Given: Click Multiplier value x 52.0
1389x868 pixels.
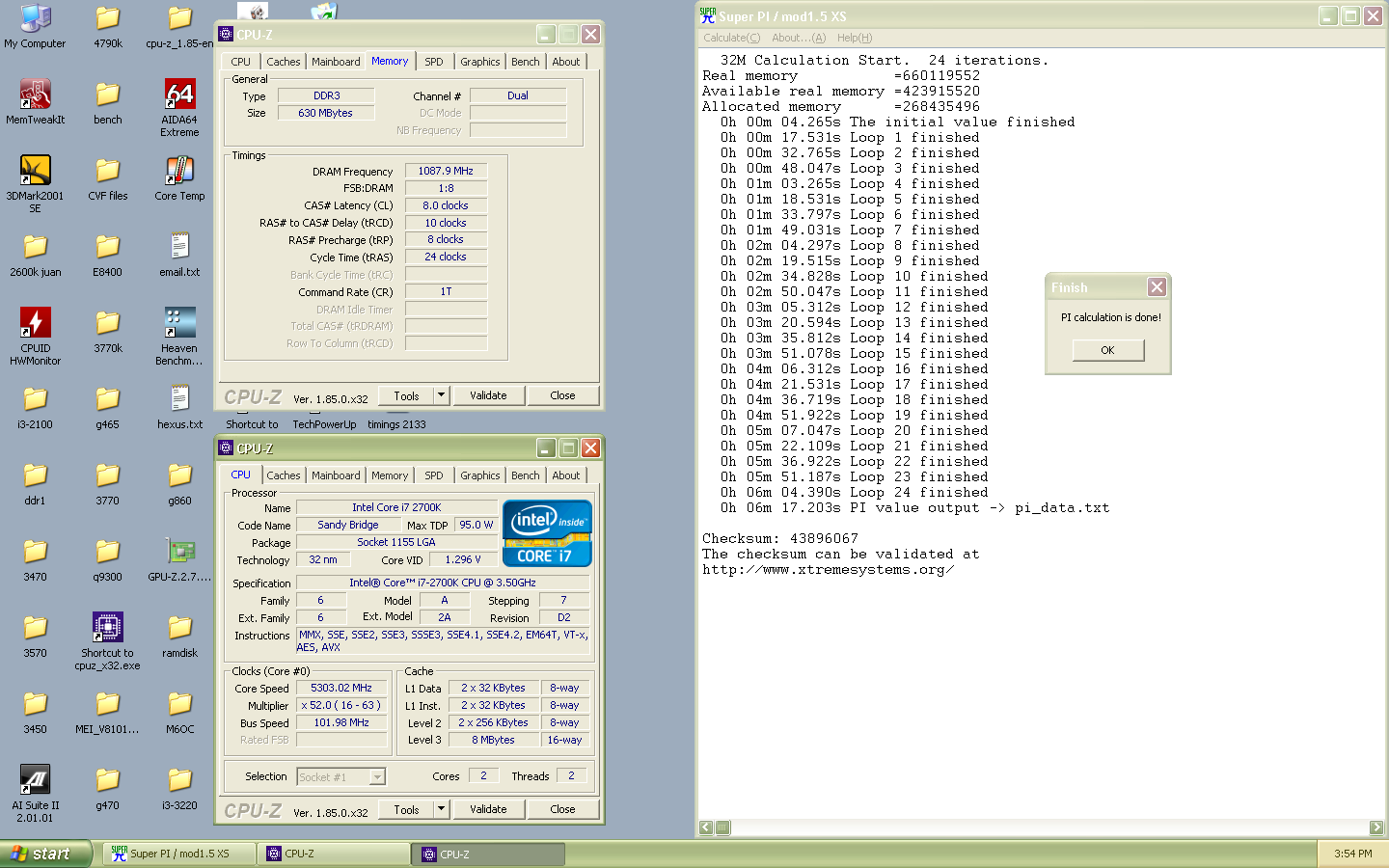Looking at the screenshot, I should [341, 706].
